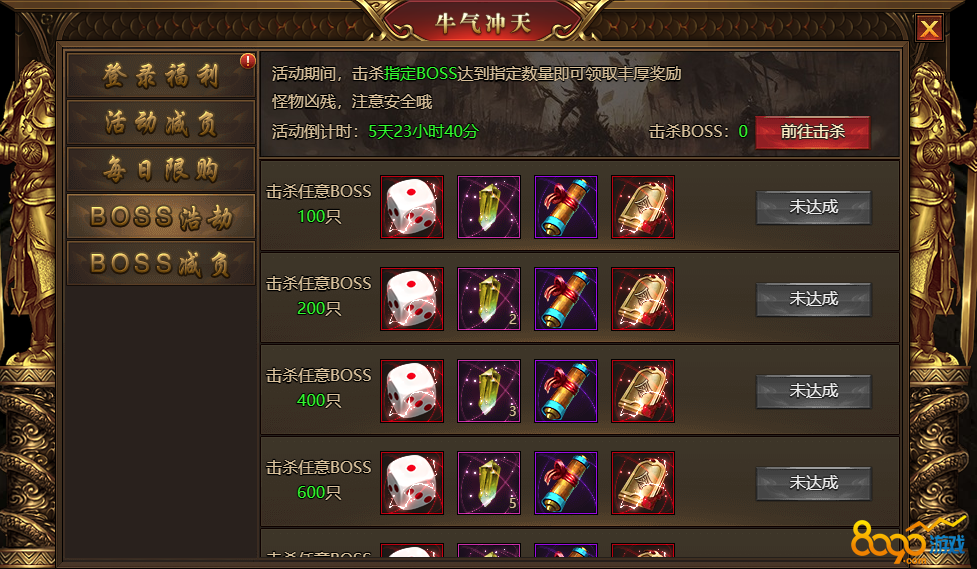
Task: Click the dice reward in the 100 BOSS row
Action: click(x=412, y=207)
